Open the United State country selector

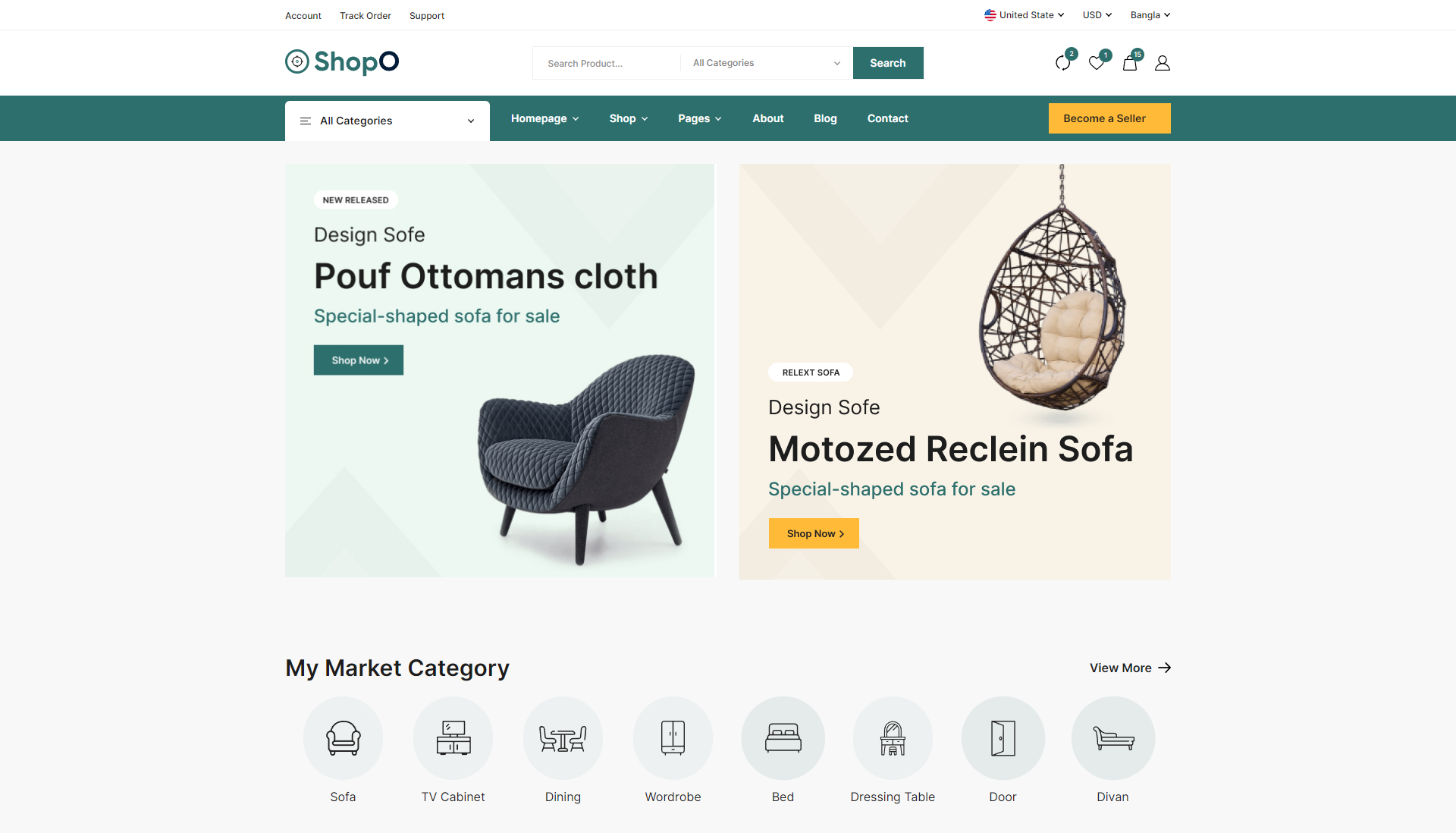point(1025,15)
